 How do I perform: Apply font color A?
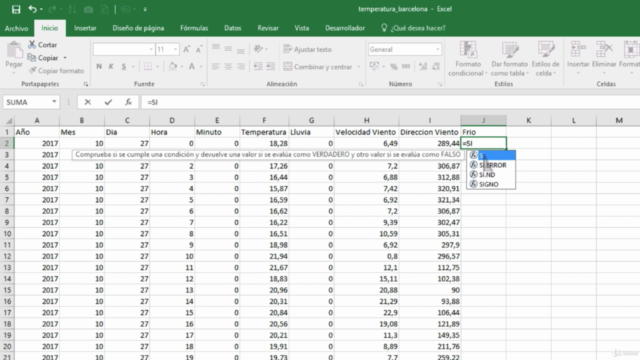(192, 67)
